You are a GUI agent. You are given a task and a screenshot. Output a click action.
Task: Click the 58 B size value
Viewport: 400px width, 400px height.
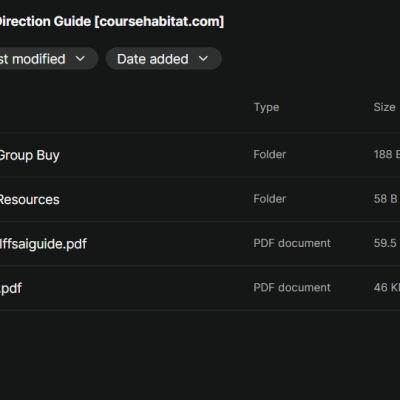385,199
